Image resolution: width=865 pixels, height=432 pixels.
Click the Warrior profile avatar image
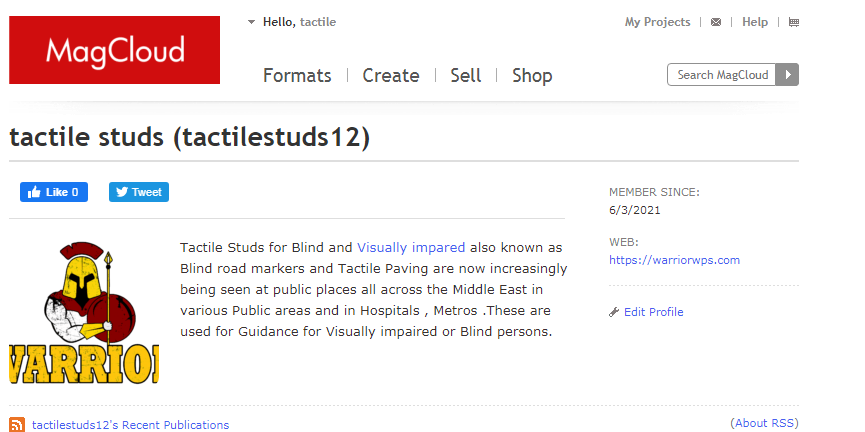[x=84, y=312]
